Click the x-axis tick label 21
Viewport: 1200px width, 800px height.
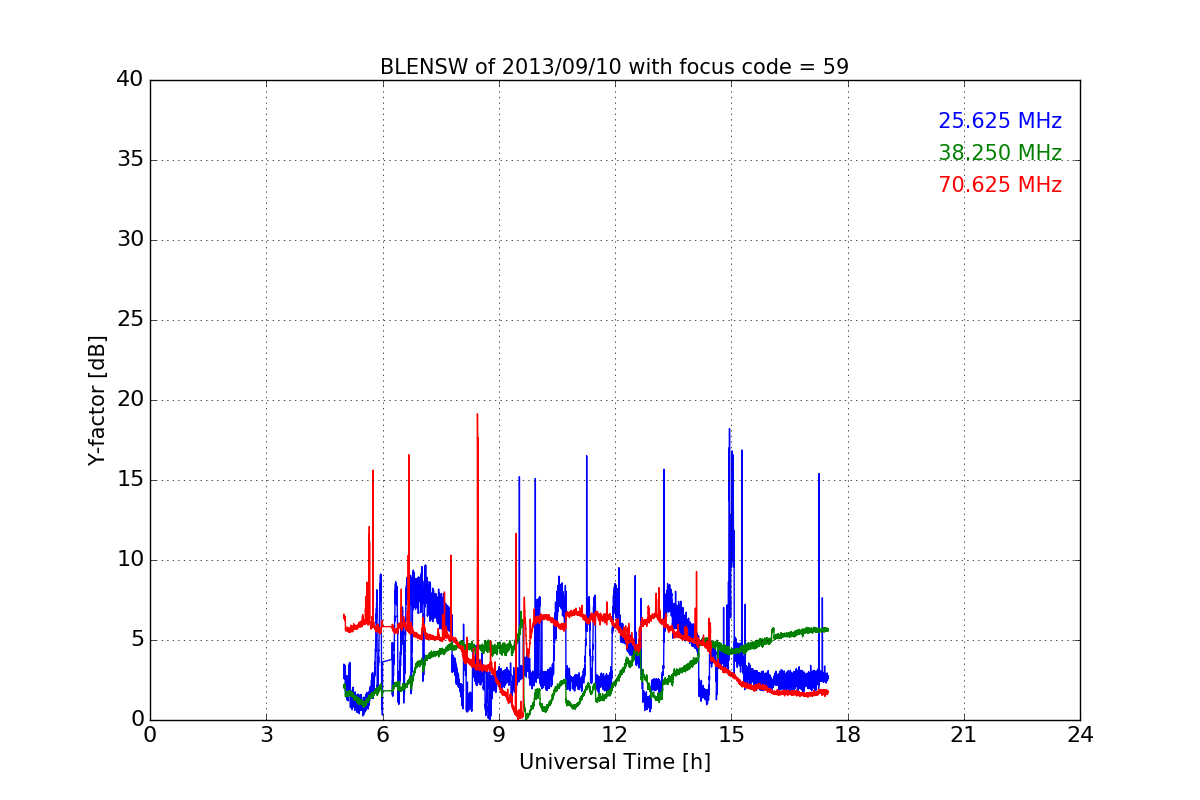click(x=964, y=734)
